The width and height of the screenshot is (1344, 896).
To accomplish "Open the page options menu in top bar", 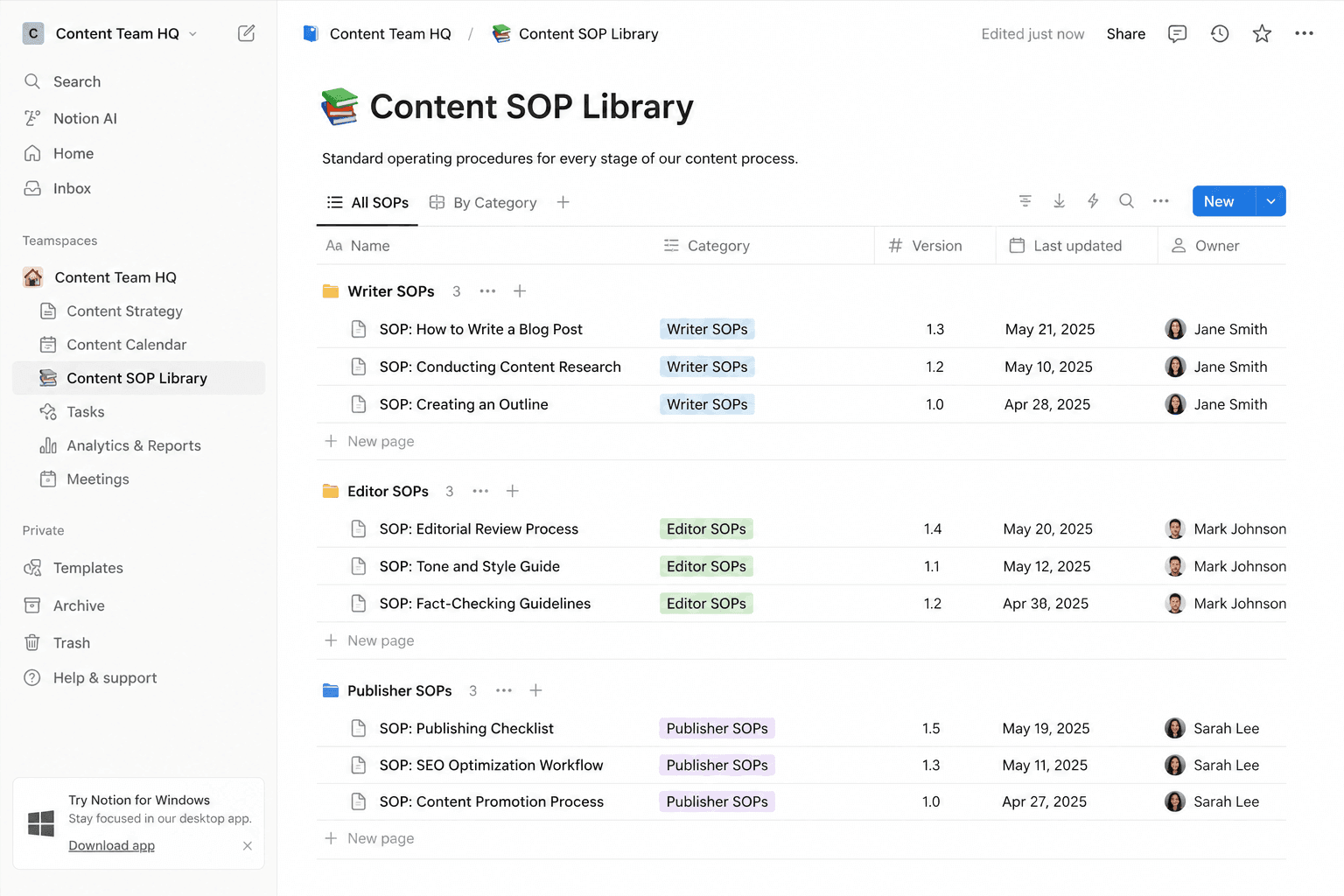I will [1304, 33].
